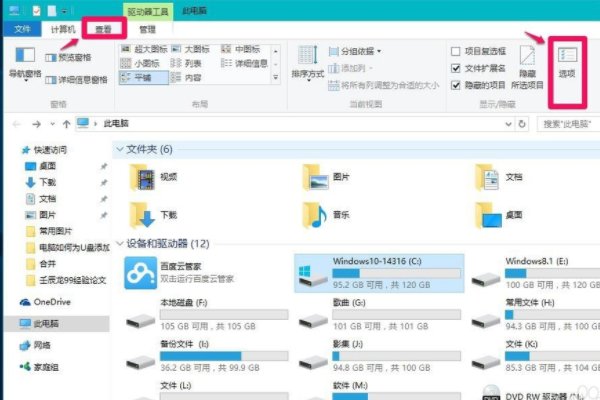The width and height of the screenshot is (600, 400).
Task: Collapse the 文件夹 (6) group
Action: [x=120, y=149]
